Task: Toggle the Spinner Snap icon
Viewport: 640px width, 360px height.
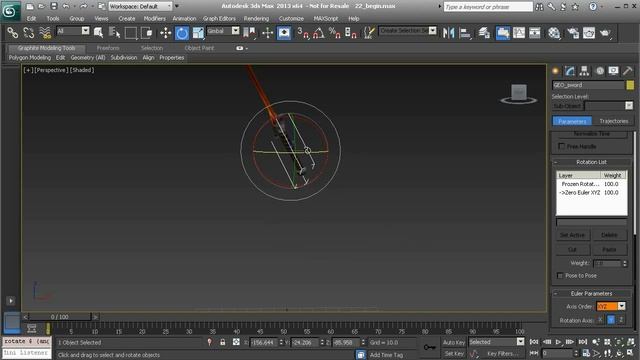Action: 351,33
